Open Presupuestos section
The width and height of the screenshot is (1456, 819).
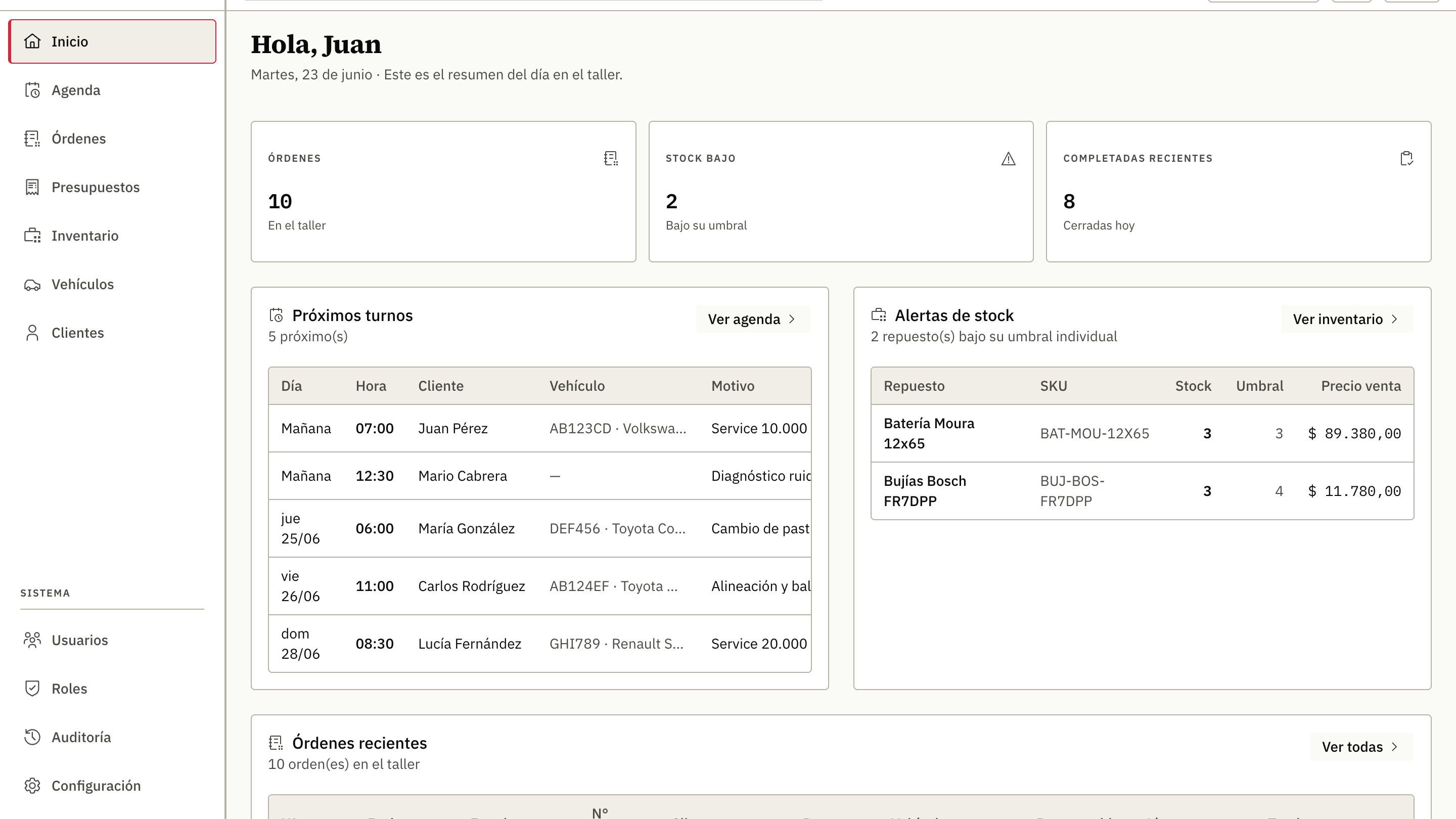pyautogui.click(x=112, y=187)
